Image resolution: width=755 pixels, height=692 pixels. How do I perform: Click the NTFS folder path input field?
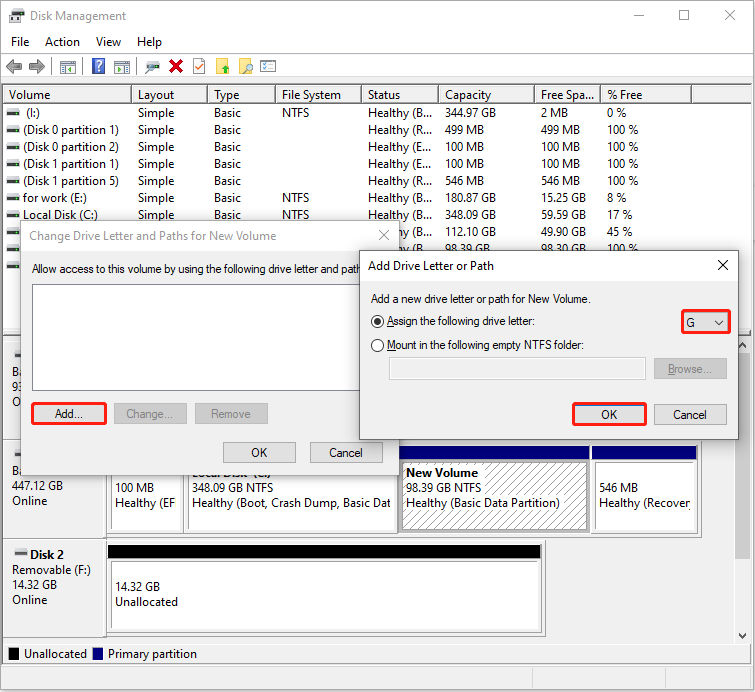point(517,369)
